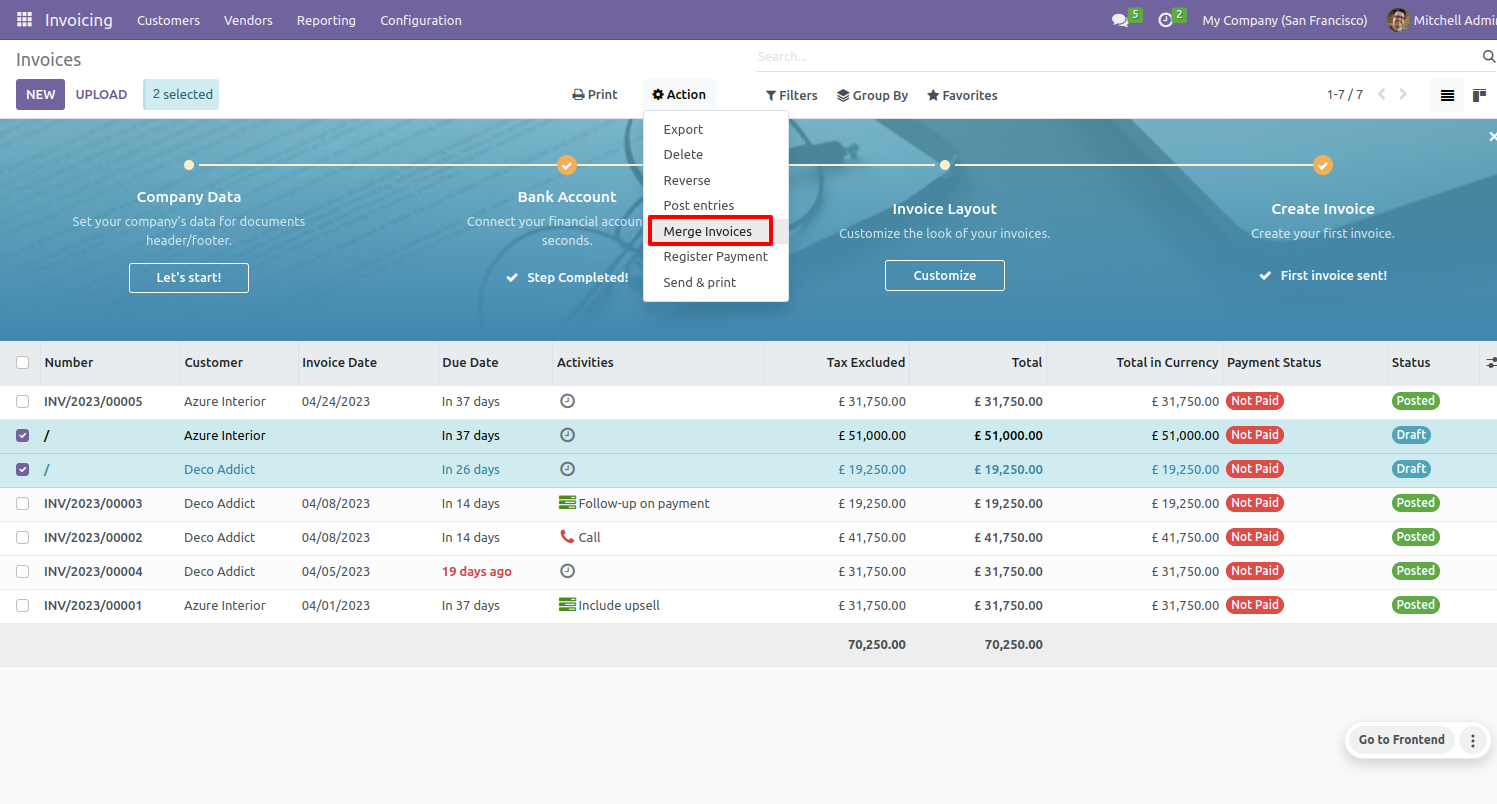
Task: Click activity clock for draft Deco Addict invoice
Action: click(567, 469)
